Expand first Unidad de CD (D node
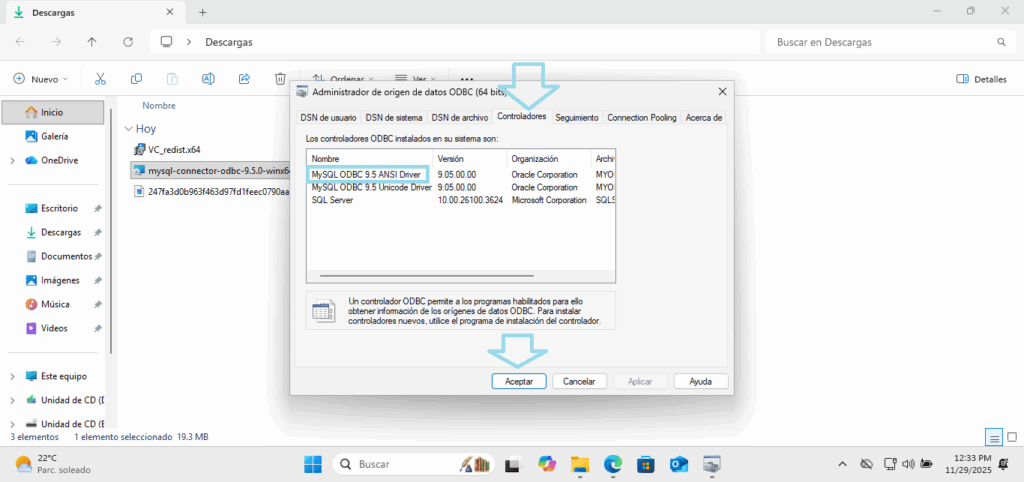 click(x=12, y=400)
